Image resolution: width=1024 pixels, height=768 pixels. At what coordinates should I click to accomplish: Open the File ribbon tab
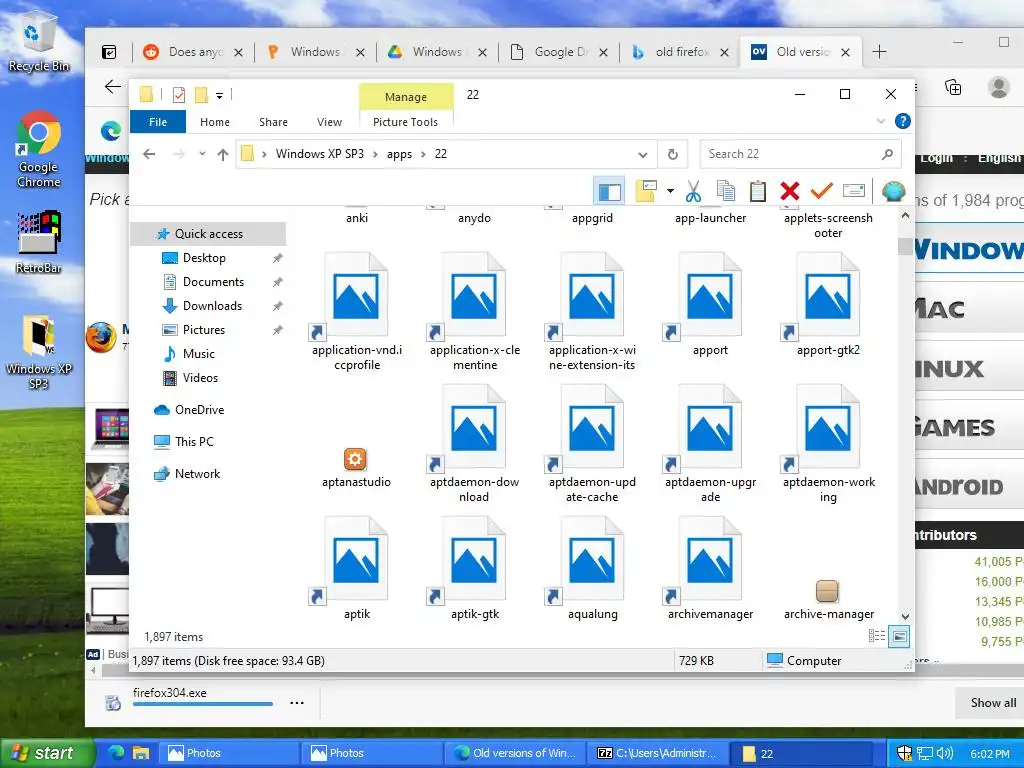158,122
